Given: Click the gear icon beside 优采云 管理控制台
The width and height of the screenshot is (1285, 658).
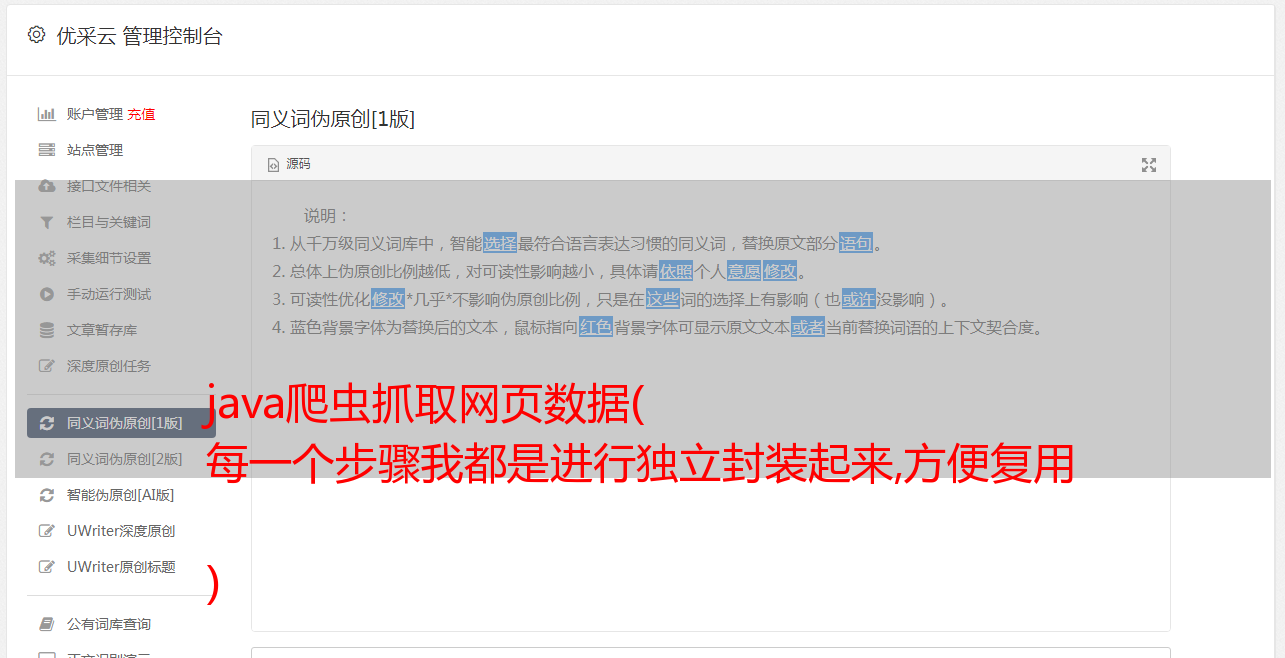Looking at the screenshot, I should click(37, 35).
